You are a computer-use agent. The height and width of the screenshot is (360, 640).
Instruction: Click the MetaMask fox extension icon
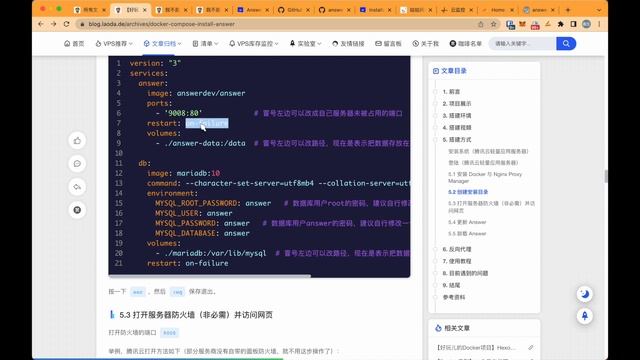click(522, 24)
